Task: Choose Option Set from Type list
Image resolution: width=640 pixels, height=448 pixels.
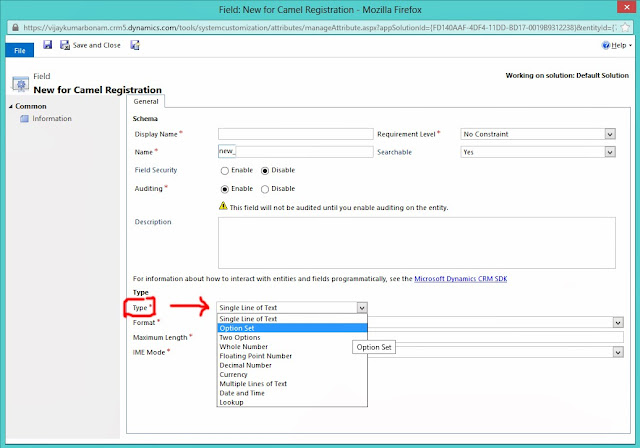Action: click(x=292, y=328)
